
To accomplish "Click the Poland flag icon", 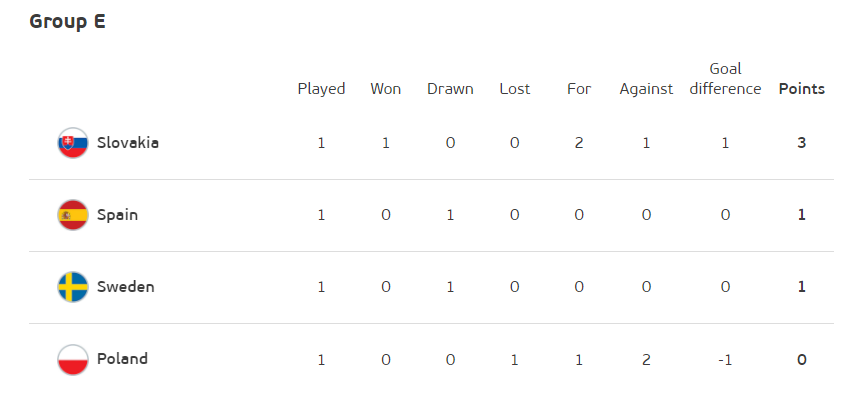I will 73,359.
